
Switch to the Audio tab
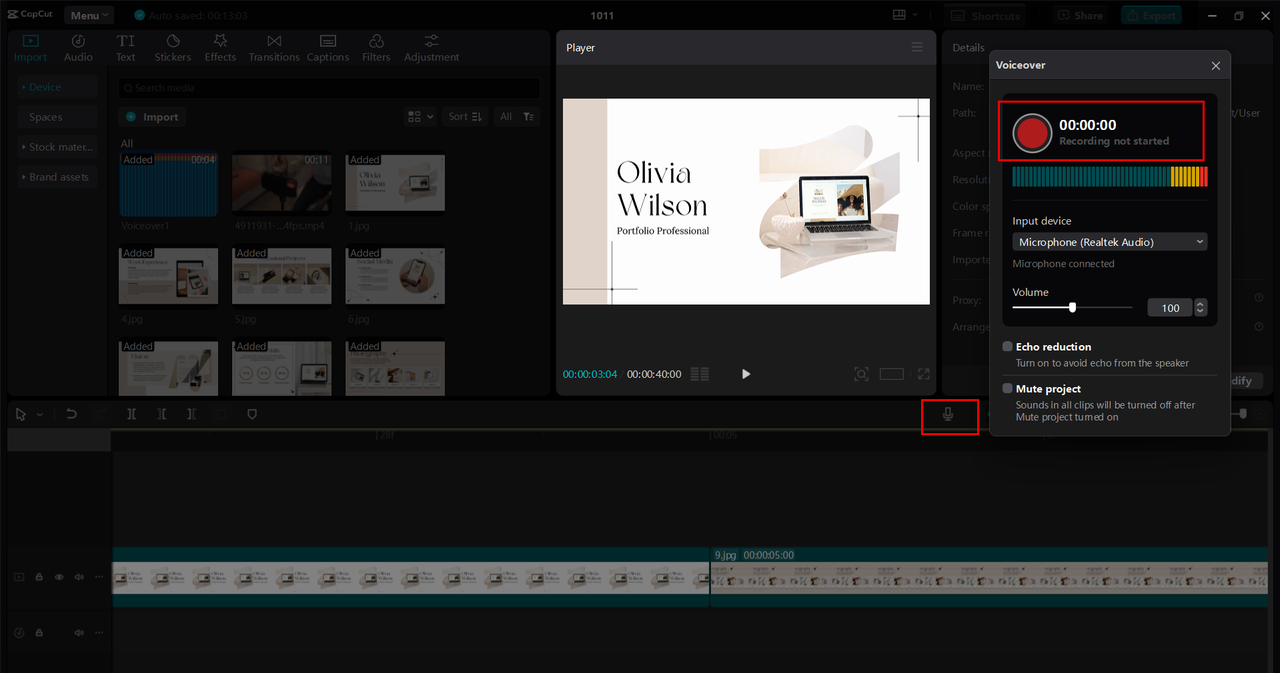tap(78, 48)
